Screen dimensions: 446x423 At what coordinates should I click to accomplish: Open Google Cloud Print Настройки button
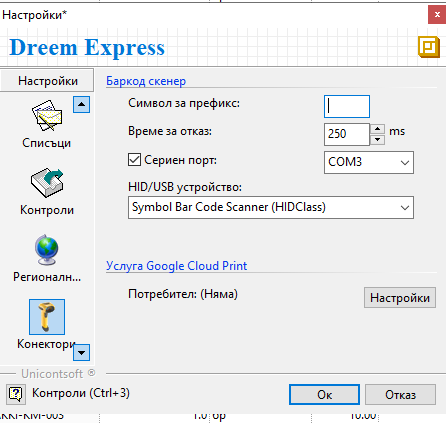(400, 298)
